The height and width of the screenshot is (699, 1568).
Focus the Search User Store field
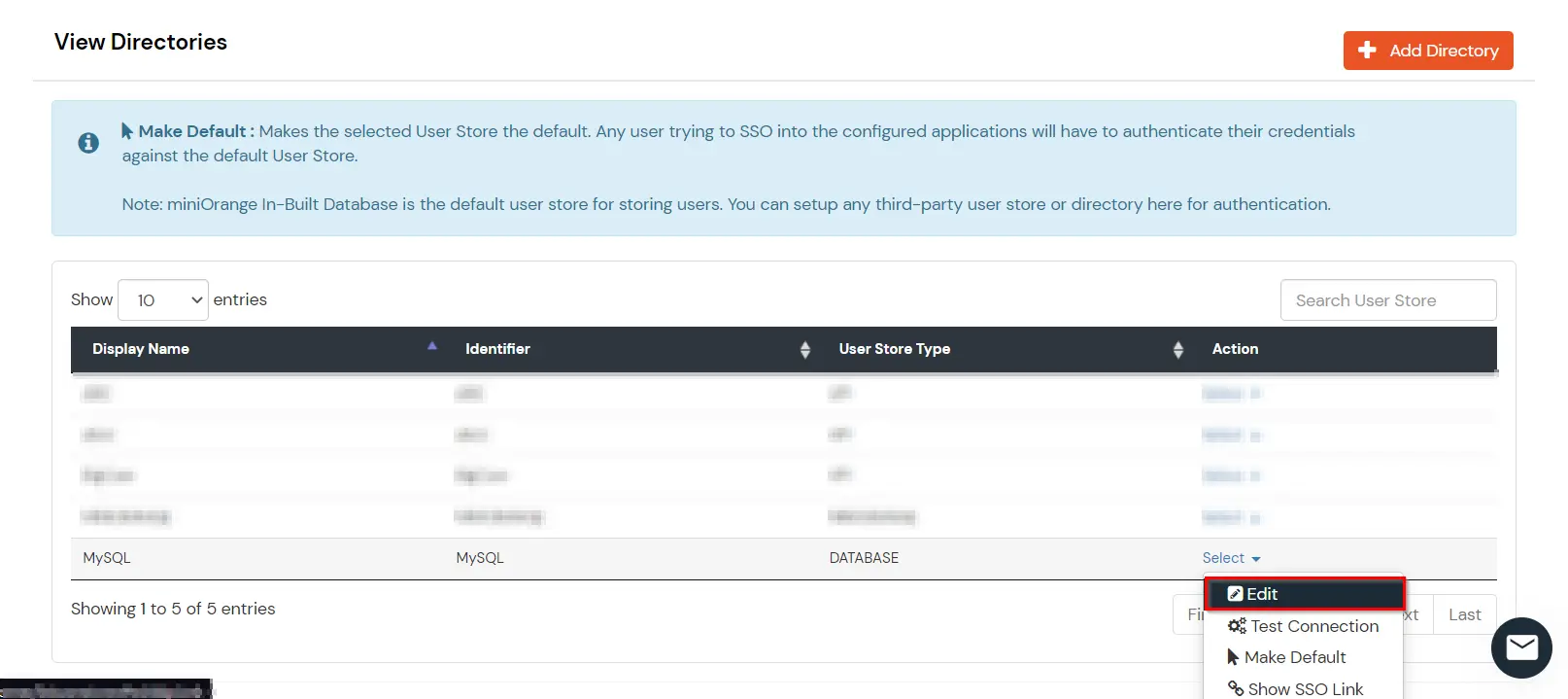(x=1388, y=300)
